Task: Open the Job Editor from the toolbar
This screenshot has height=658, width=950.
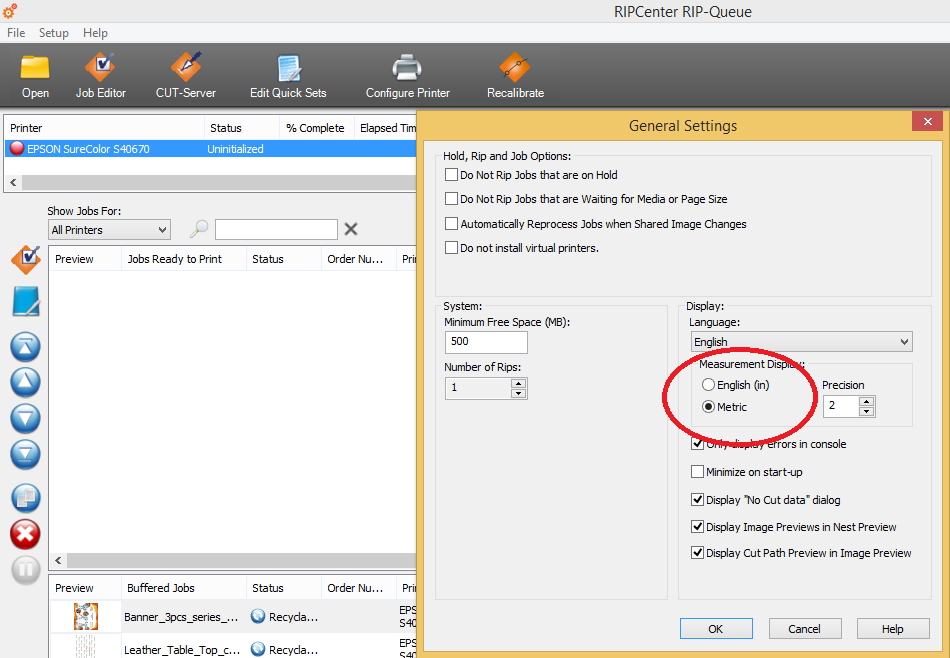Action: tap(100, 76)
